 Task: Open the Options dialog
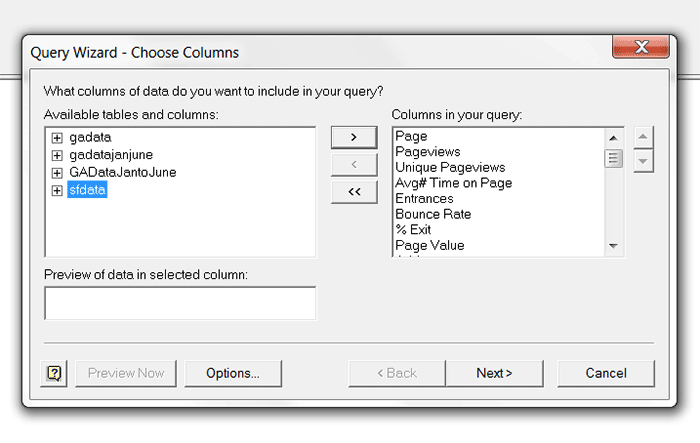[x=233, y=373]
